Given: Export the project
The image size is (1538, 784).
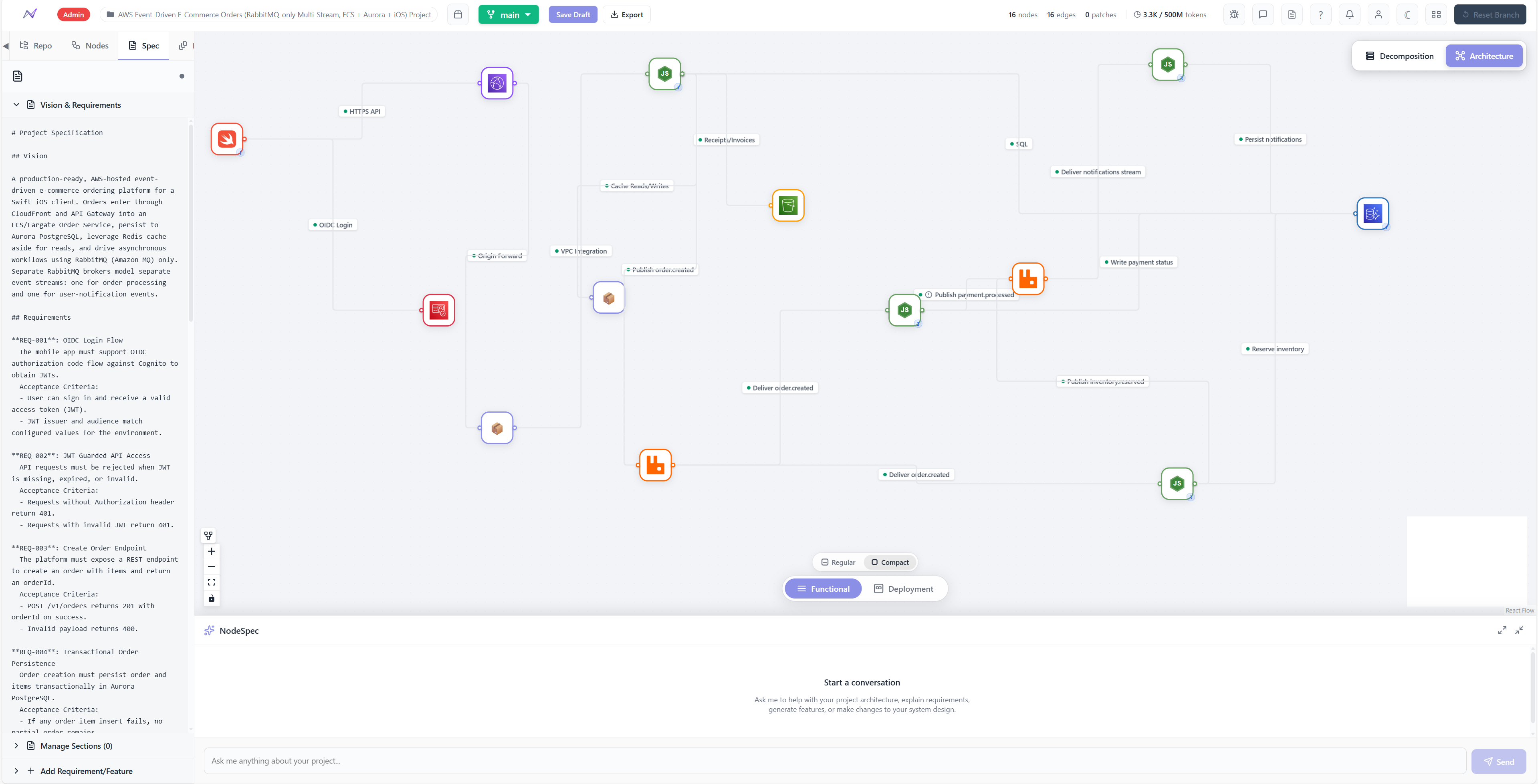Looking at the screenshot, I should 626,14.
